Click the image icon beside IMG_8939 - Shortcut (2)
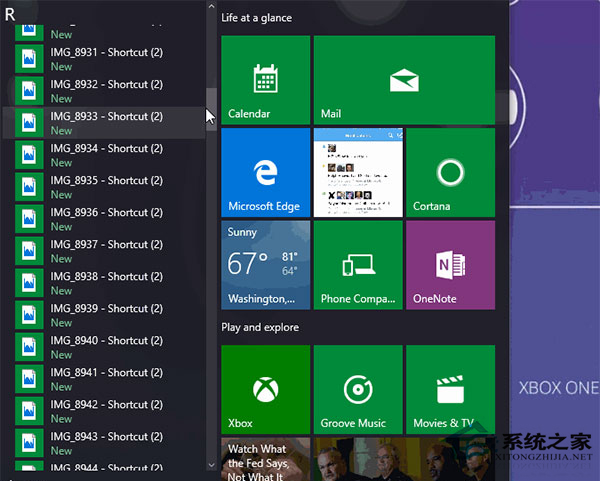Screen dimensions: 600x481 [x=29, y=315]
